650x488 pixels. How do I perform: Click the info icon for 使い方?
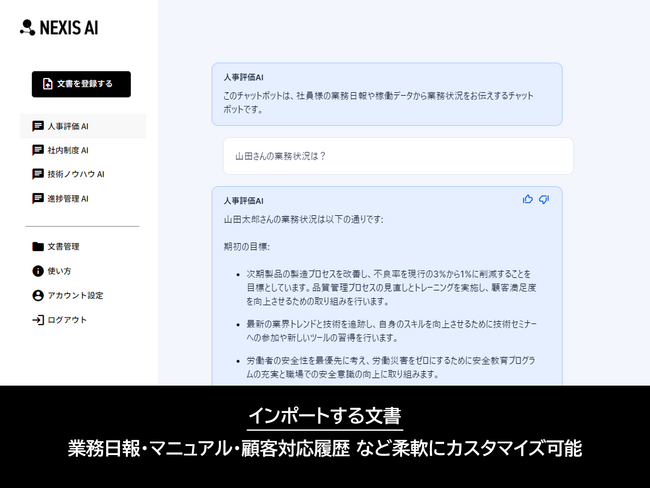[38, 271]
